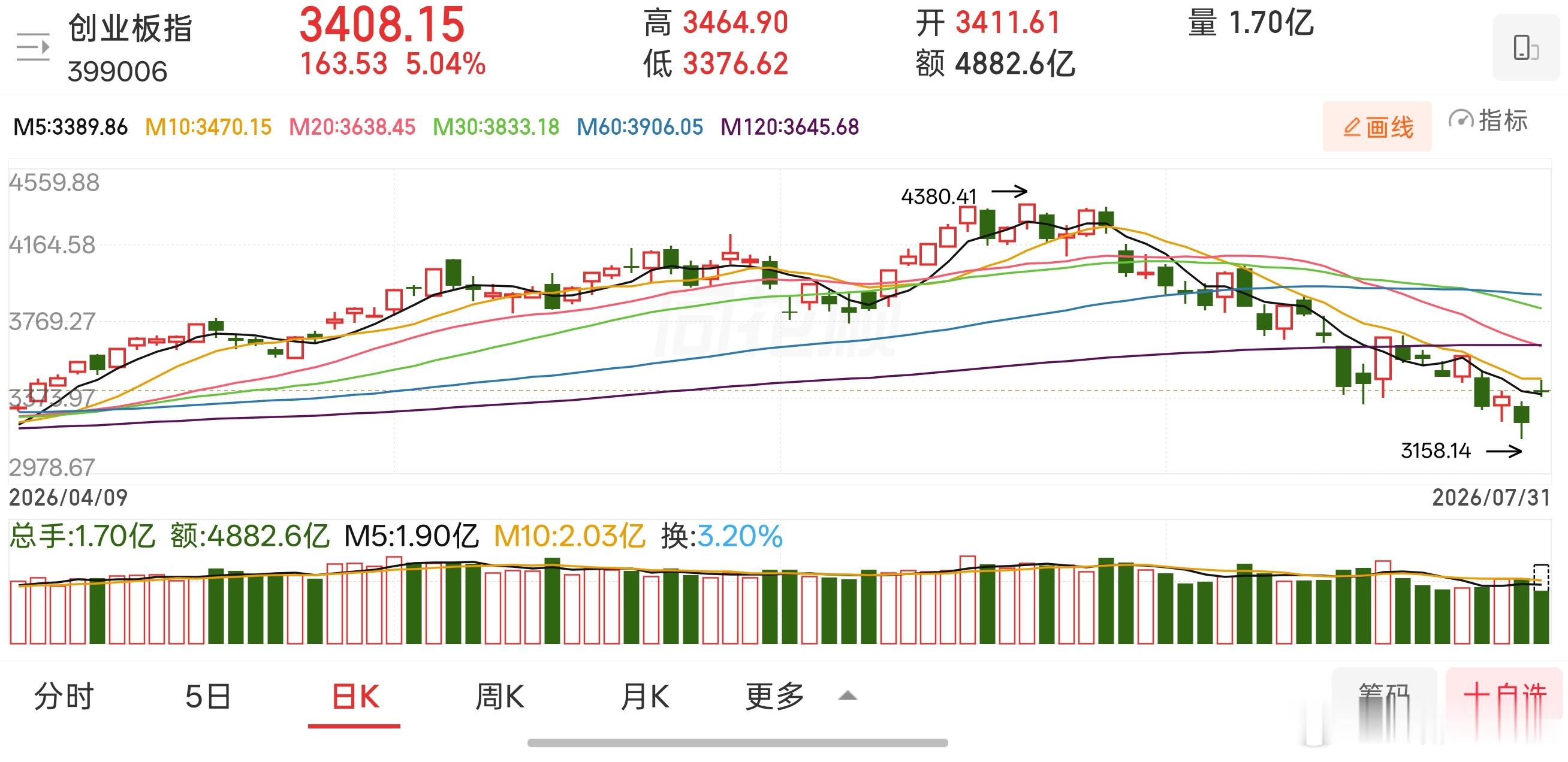The image size is (1568, 762).
Task: Click the M30:3833.18 moving average label
Action: pyautogui.click(x=496, y=127)
